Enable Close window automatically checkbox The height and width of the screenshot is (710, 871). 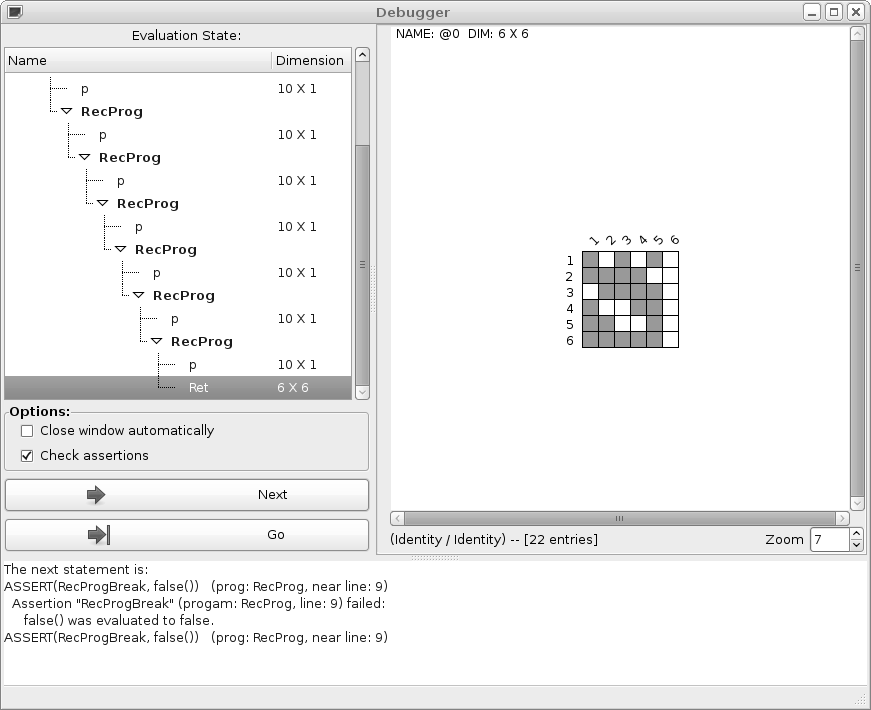coord(27,431)
